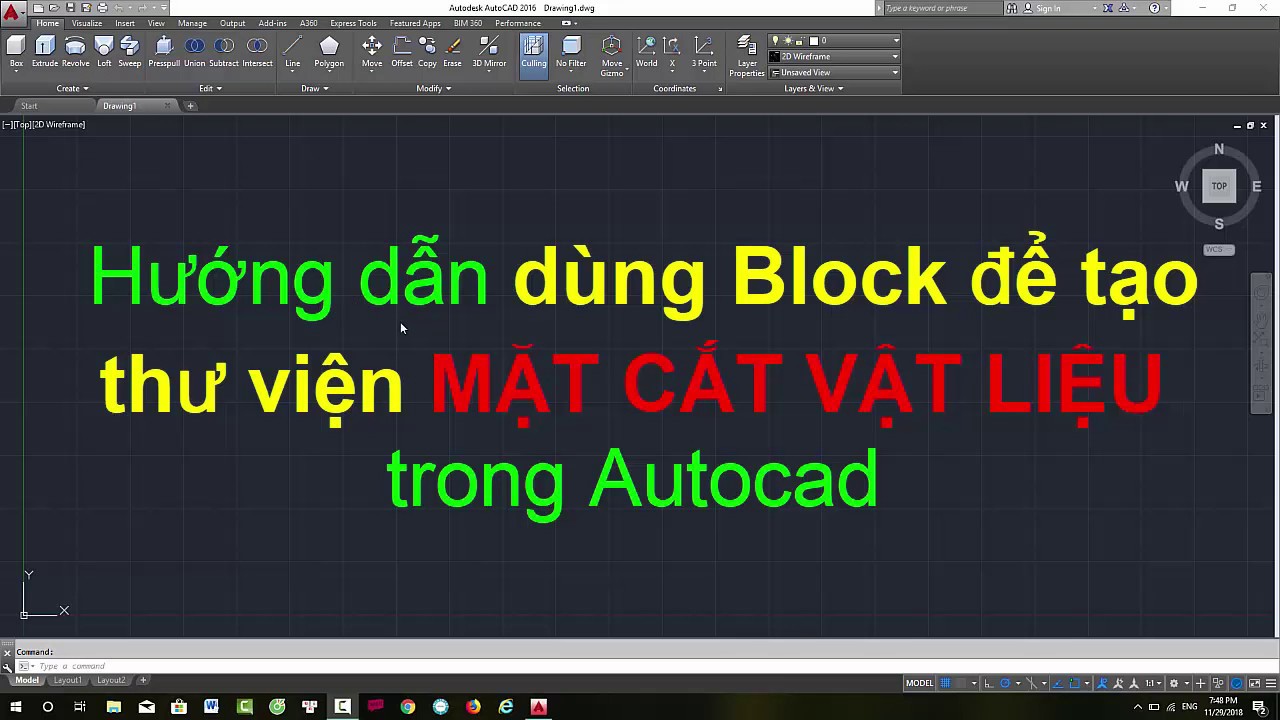Select the Copy tool
The image size is (1280, 720).
click(x=427, y=51)
